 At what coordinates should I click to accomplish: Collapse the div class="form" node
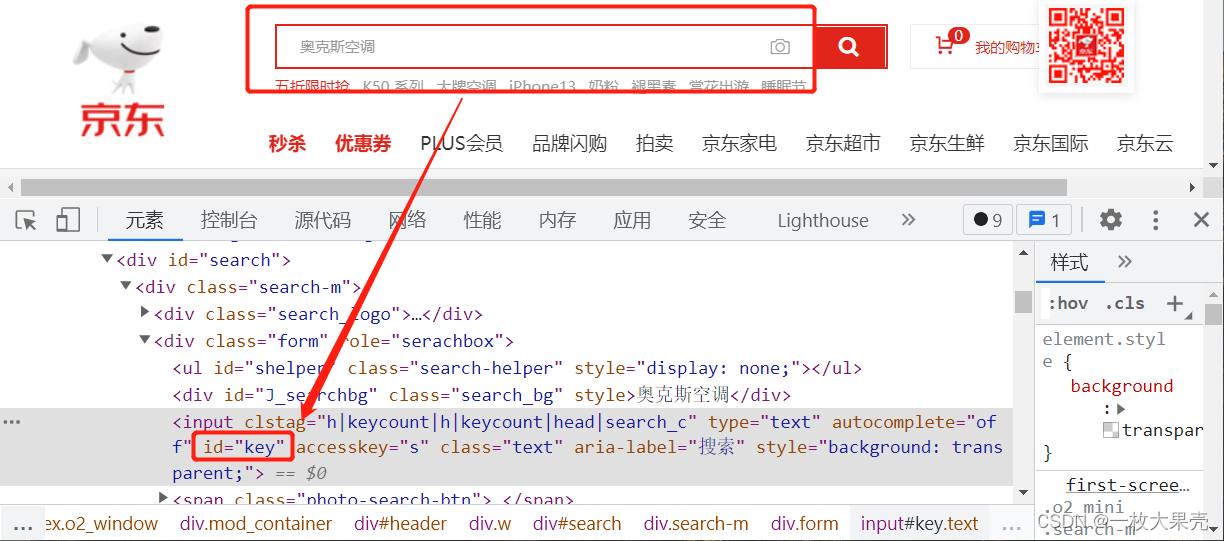click(x=145, y=341)
